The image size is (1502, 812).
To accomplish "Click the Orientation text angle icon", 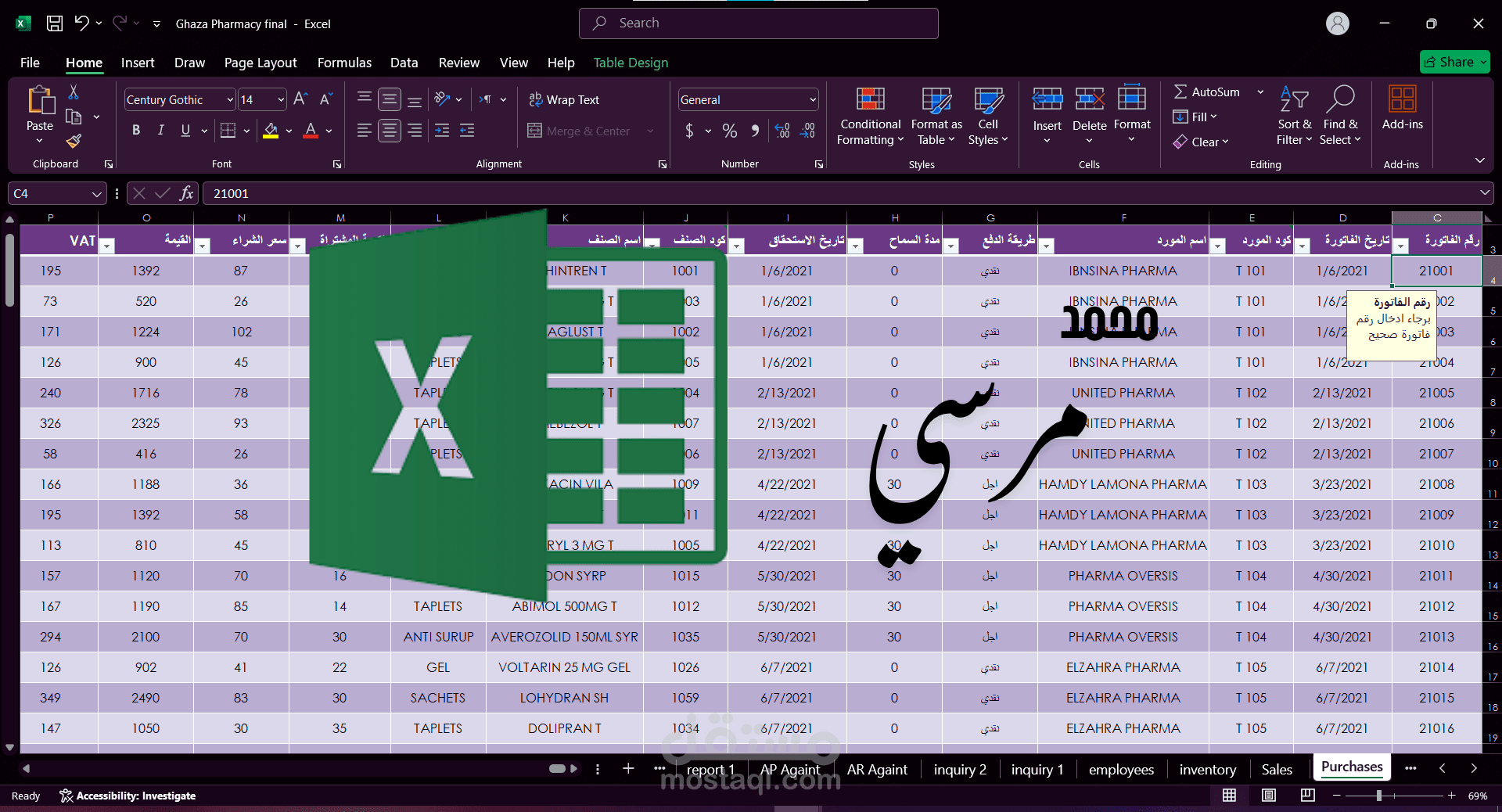I will pos(443,99).
